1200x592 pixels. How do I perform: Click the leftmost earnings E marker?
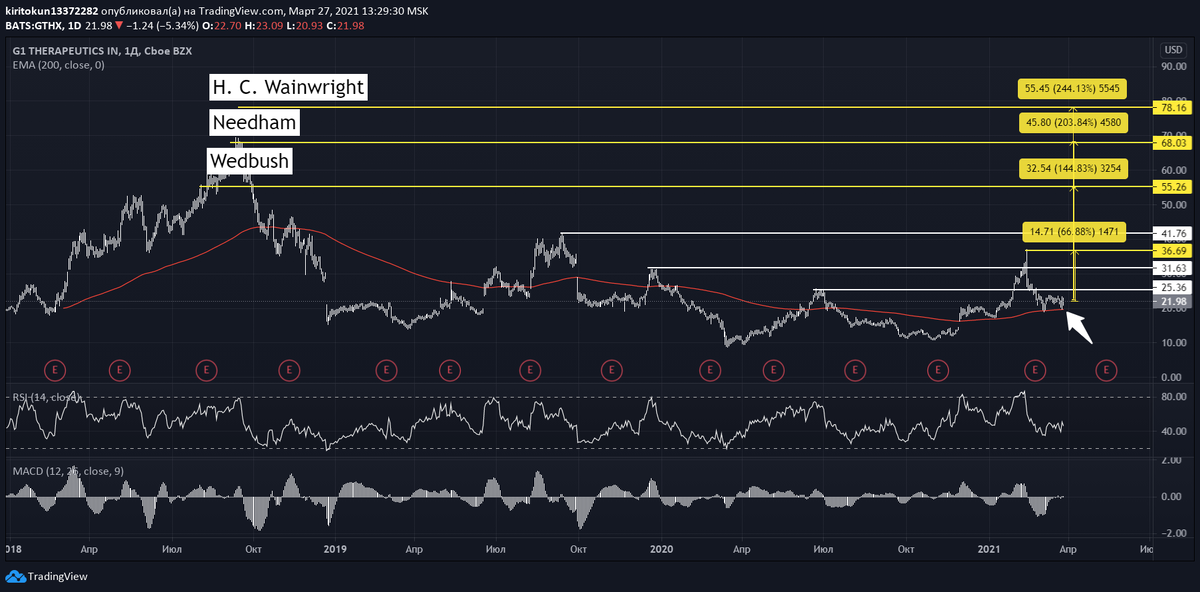point(53,370)
